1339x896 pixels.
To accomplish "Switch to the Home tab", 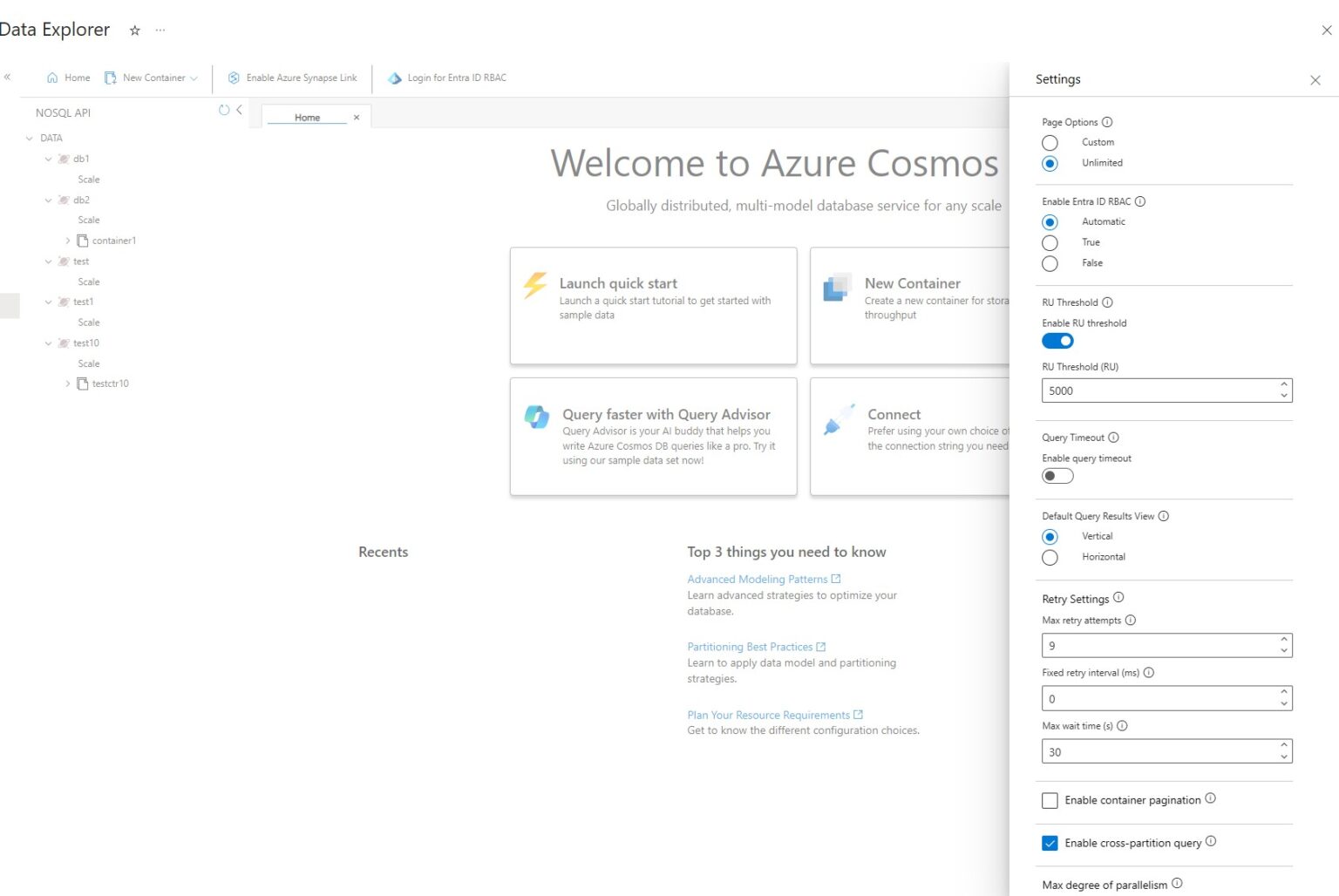I will (x=307, y=118).
